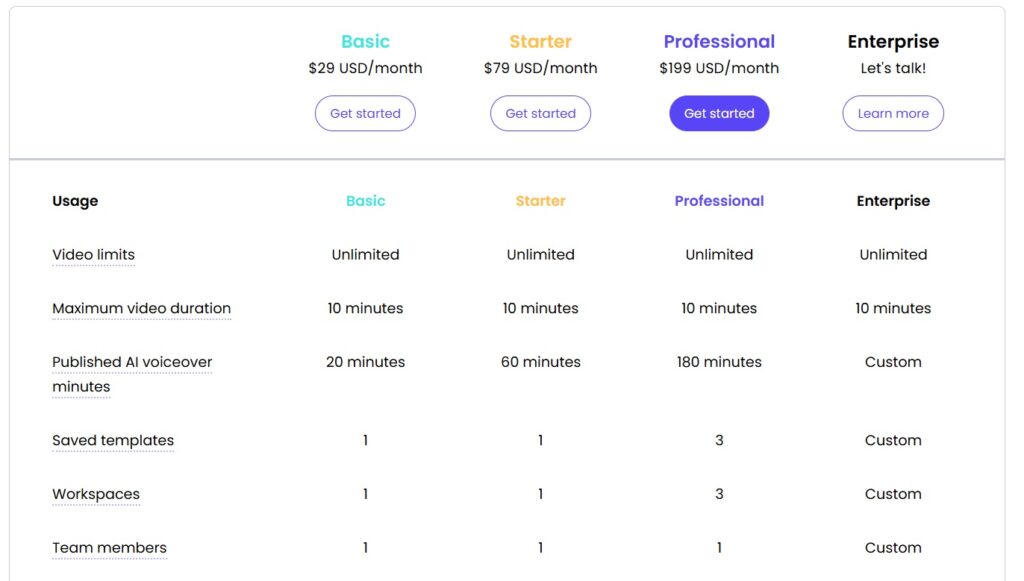Click Learn more under Enterprise plan
Screen dimensions: 1024x581
pyautogui.click(x=893, y=113)
